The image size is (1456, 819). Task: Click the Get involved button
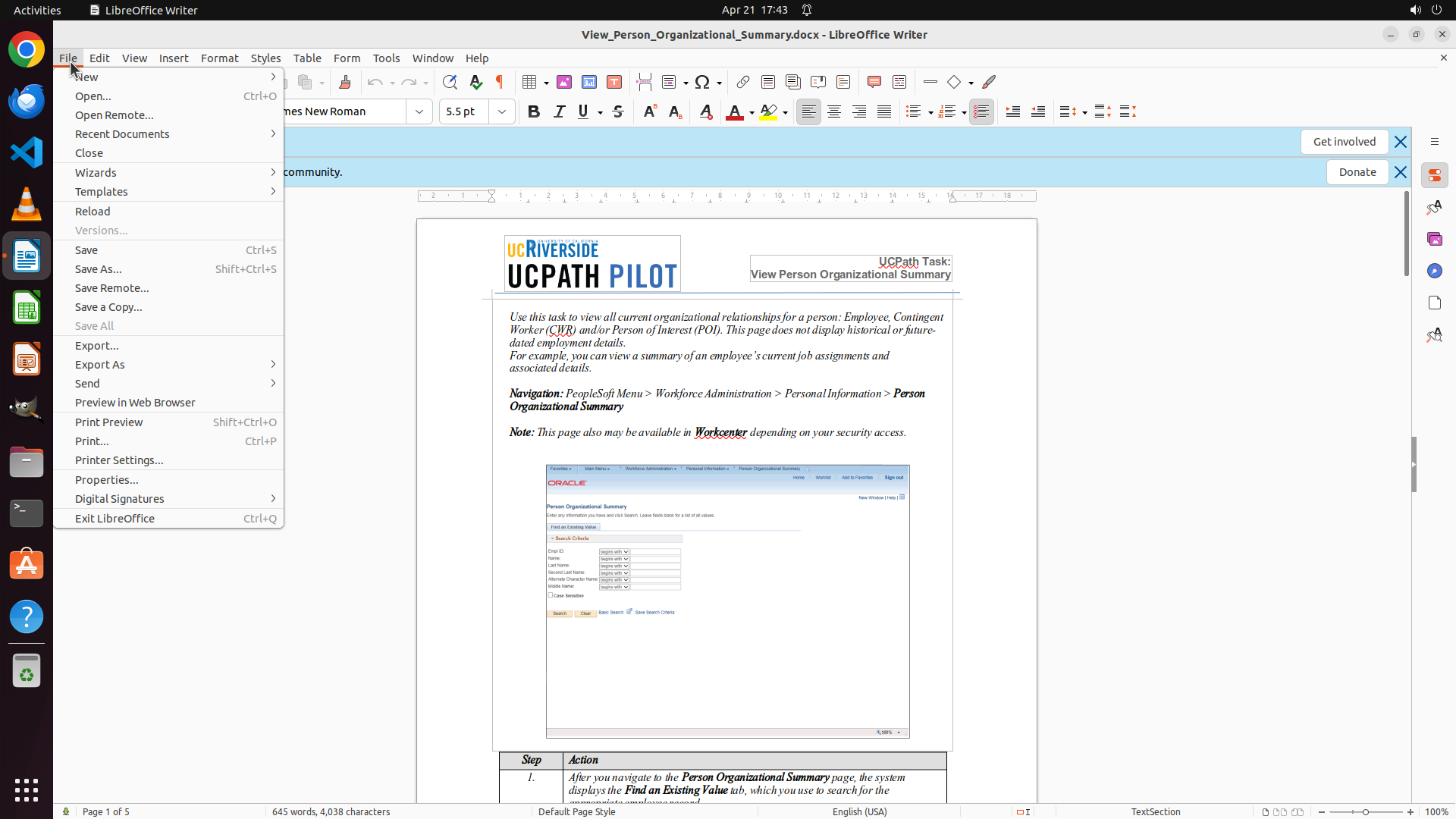1344,142
